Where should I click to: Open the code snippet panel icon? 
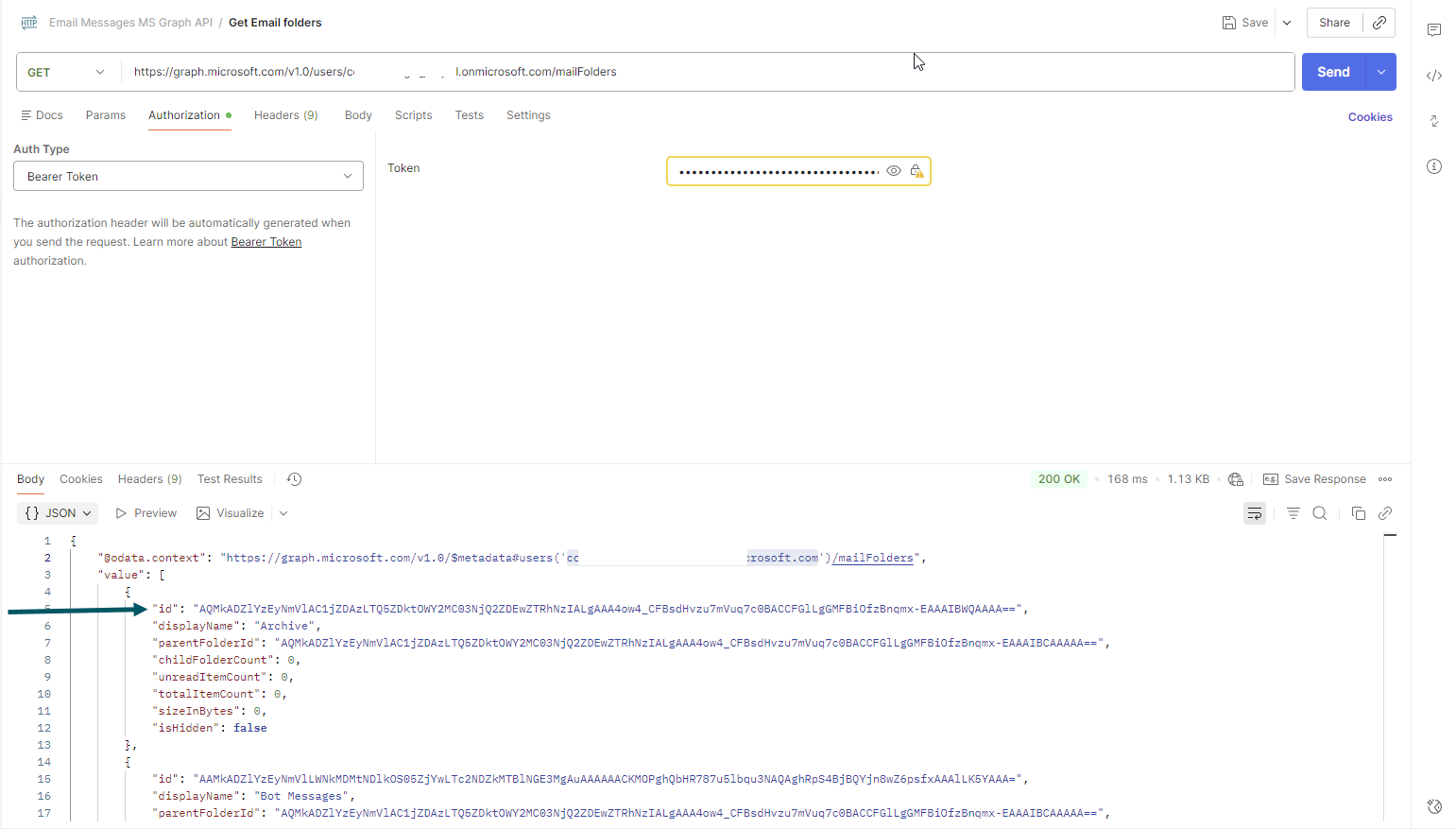coord(1434,76)
